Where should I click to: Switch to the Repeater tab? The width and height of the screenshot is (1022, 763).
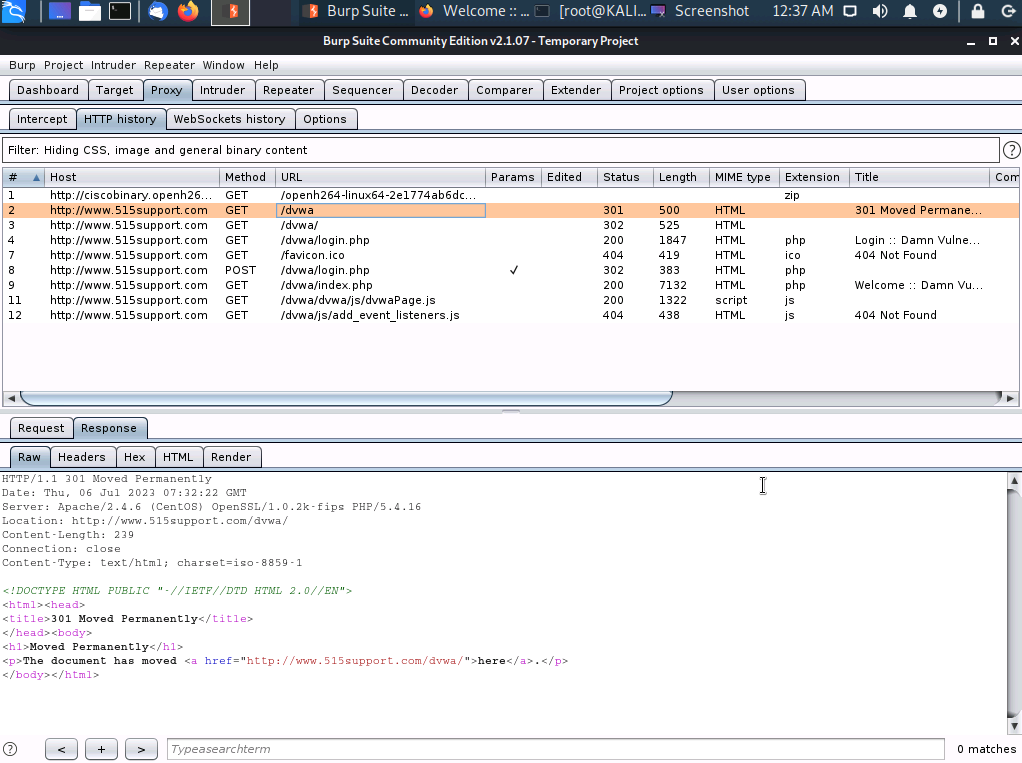pyautogui.click(x=289, y=89)
